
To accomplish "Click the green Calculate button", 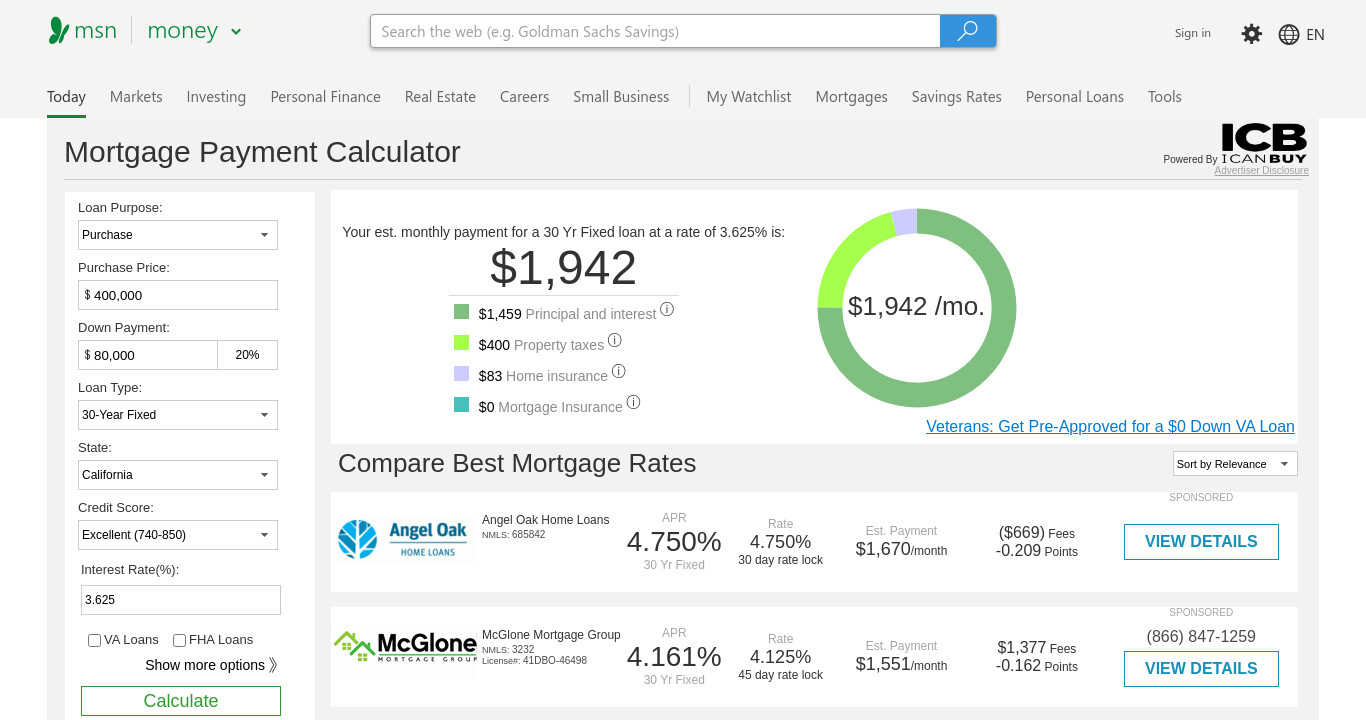I will click(181, 701).
